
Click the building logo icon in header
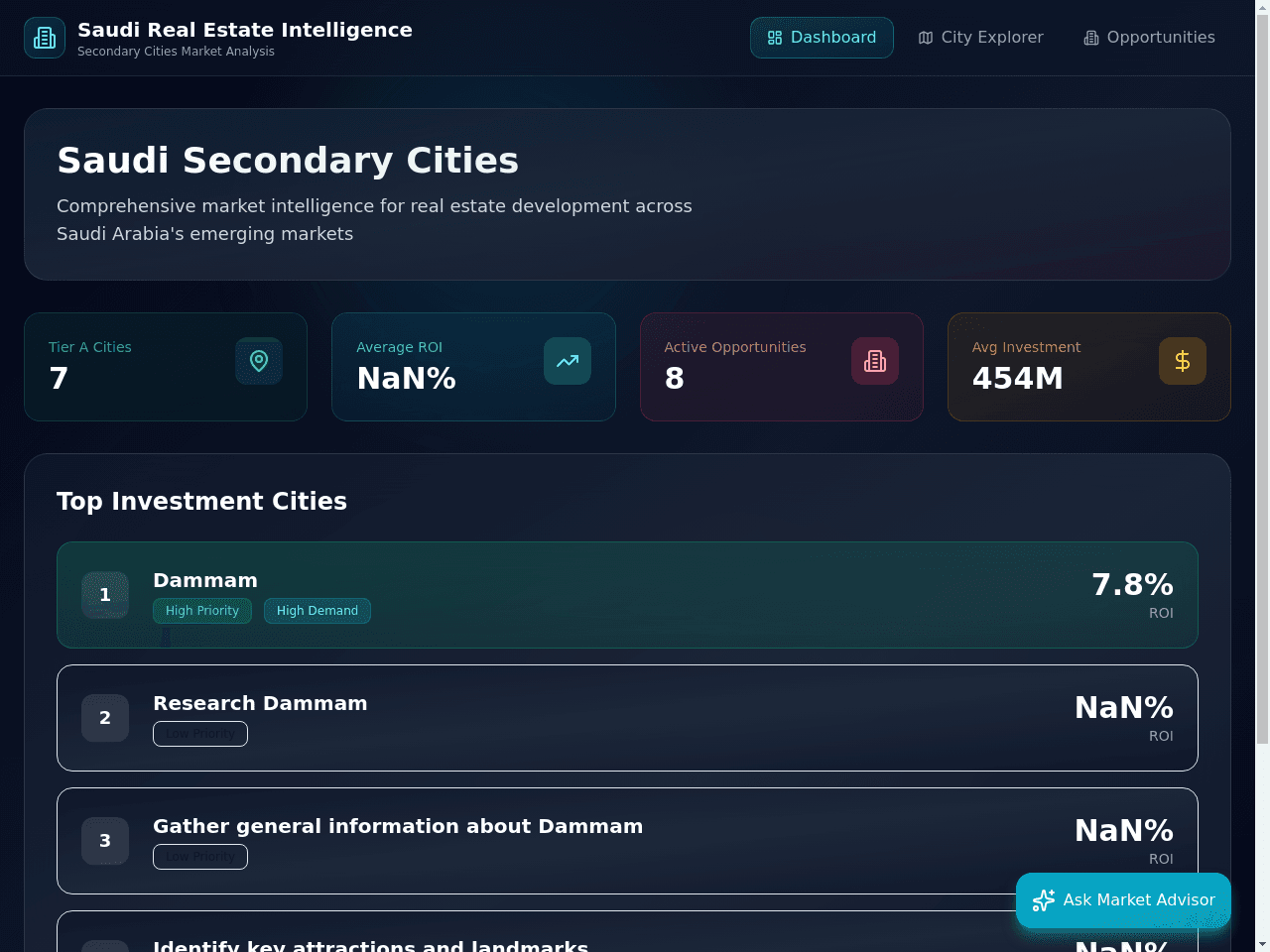coord(45,38)
